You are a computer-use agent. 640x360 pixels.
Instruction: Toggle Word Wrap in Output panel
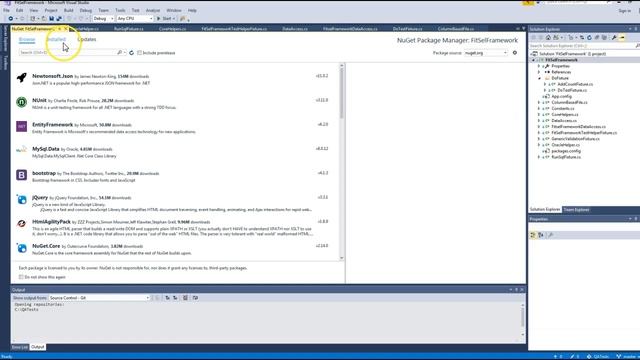195,298
